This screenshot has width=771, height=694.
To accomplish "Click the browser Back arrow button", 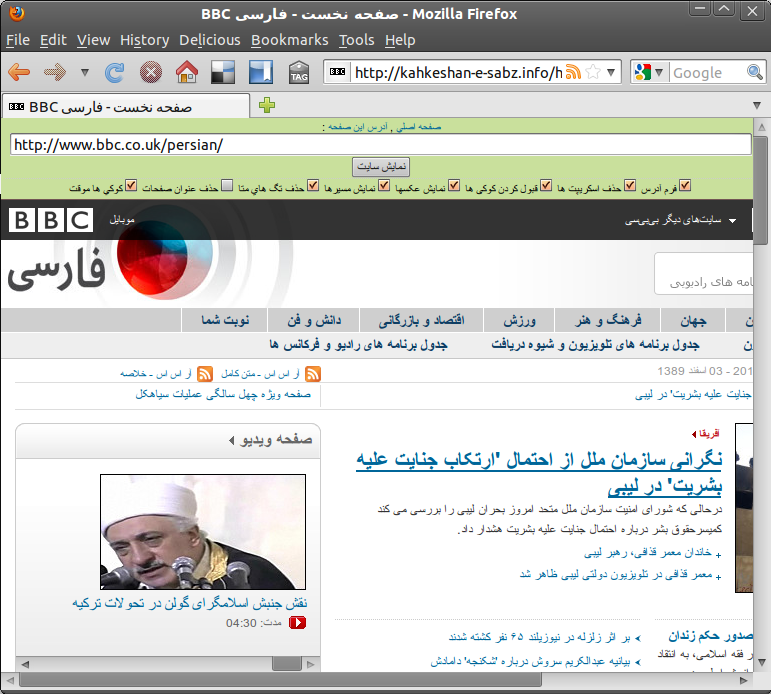I will pos(19,72).
